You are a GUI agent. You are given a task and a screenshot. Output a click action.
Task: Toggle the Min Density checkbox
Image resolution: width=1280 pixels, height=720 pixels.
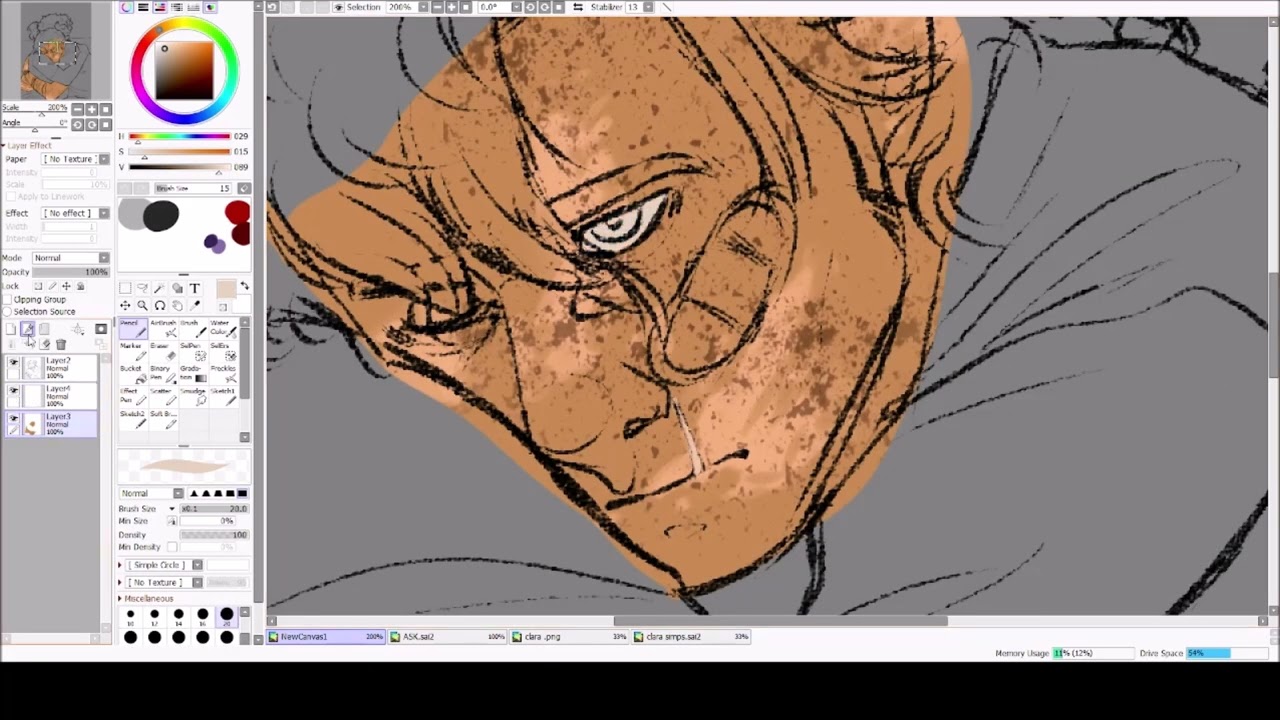click(x=172, y=547)
